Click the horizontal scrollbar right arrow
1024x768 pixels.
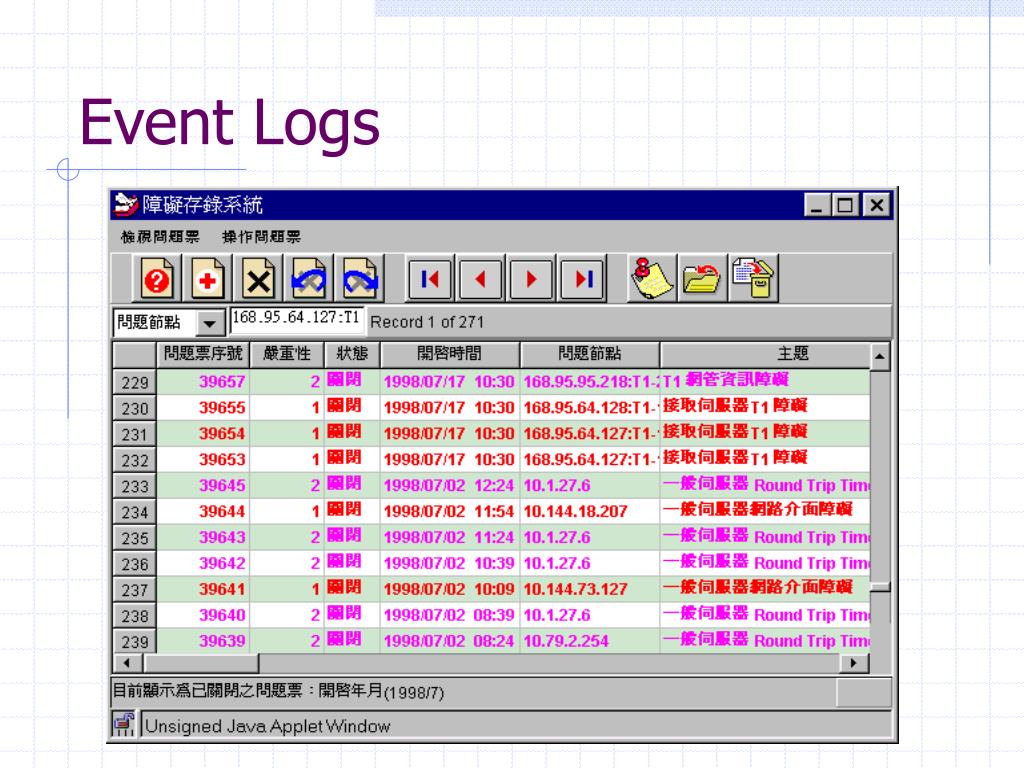pos(854,663)
